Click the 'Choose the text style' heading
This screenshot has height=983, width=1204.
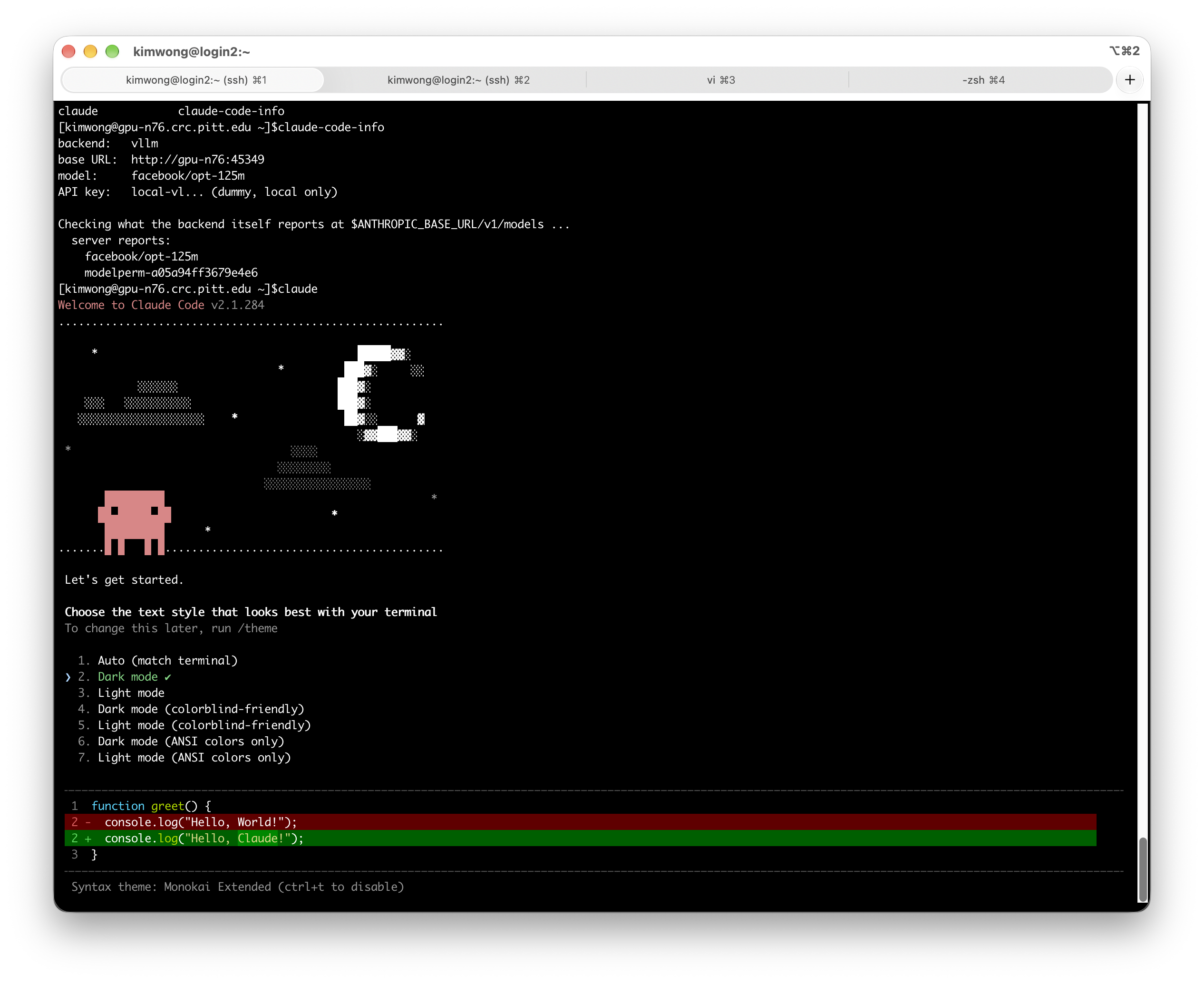(251, 612)
